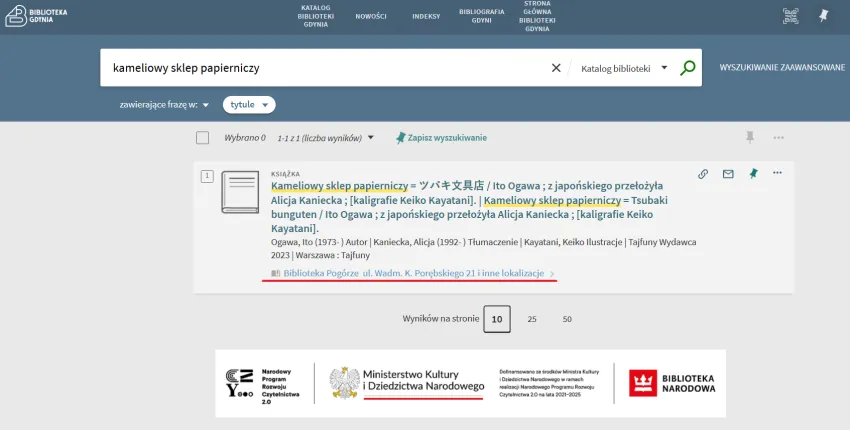850x430 pixels.
Task: Copy permalink using the link icon
Action: pos(703,174)
